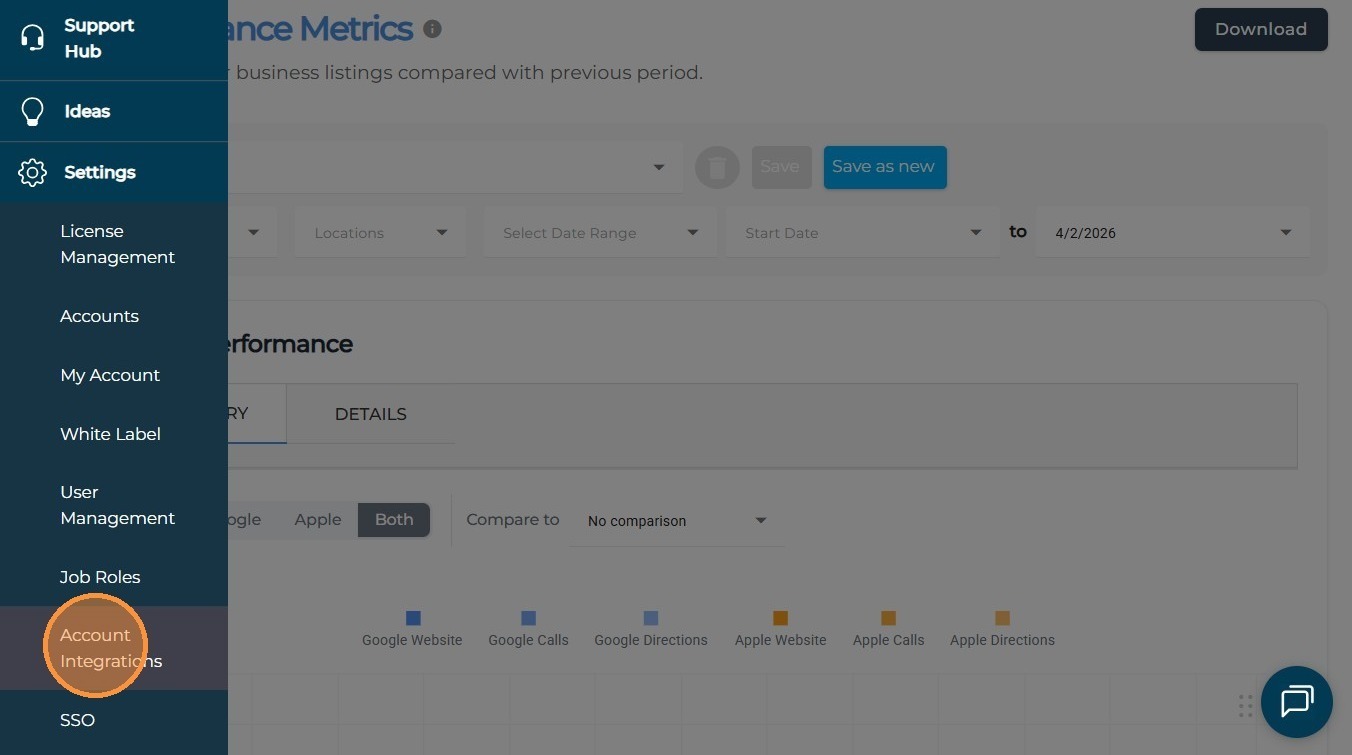Open Account Integrations menu item
Screen dimensions: 1352x755
point(110,648)
